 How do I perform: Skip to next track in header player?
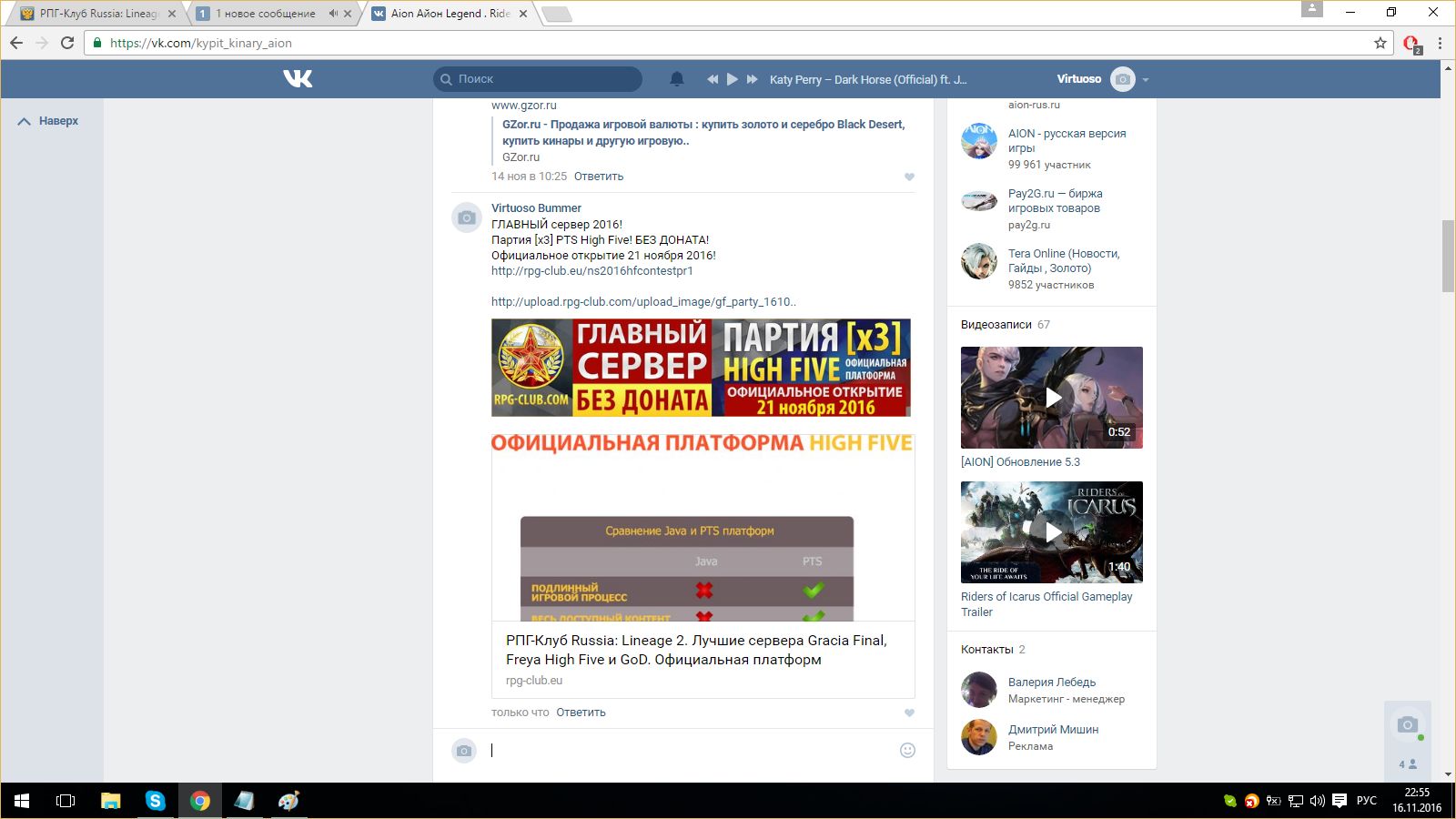(x=753, y=79)
